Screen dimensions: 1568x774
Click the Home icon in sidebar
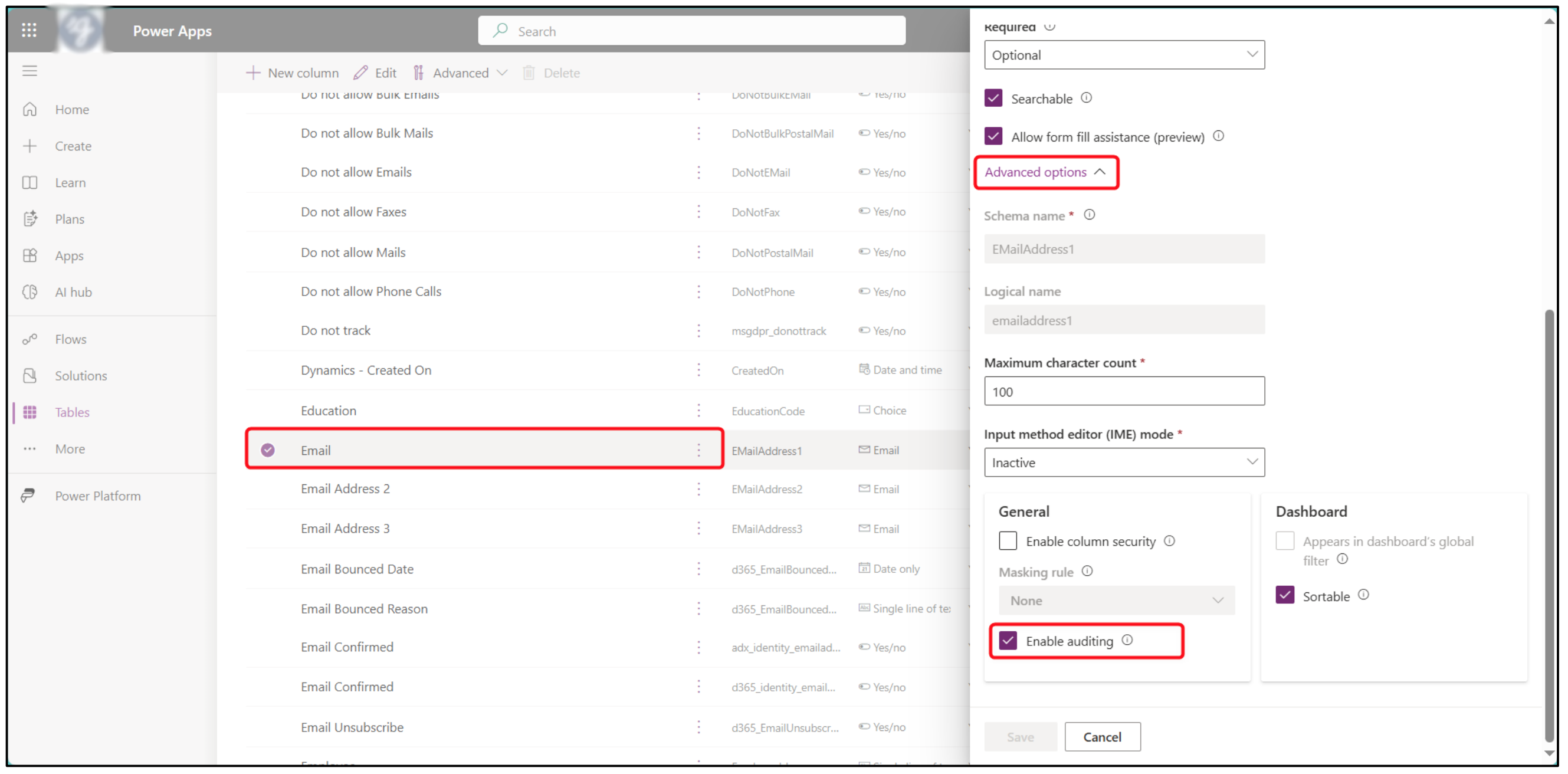[x=30, y=110]
